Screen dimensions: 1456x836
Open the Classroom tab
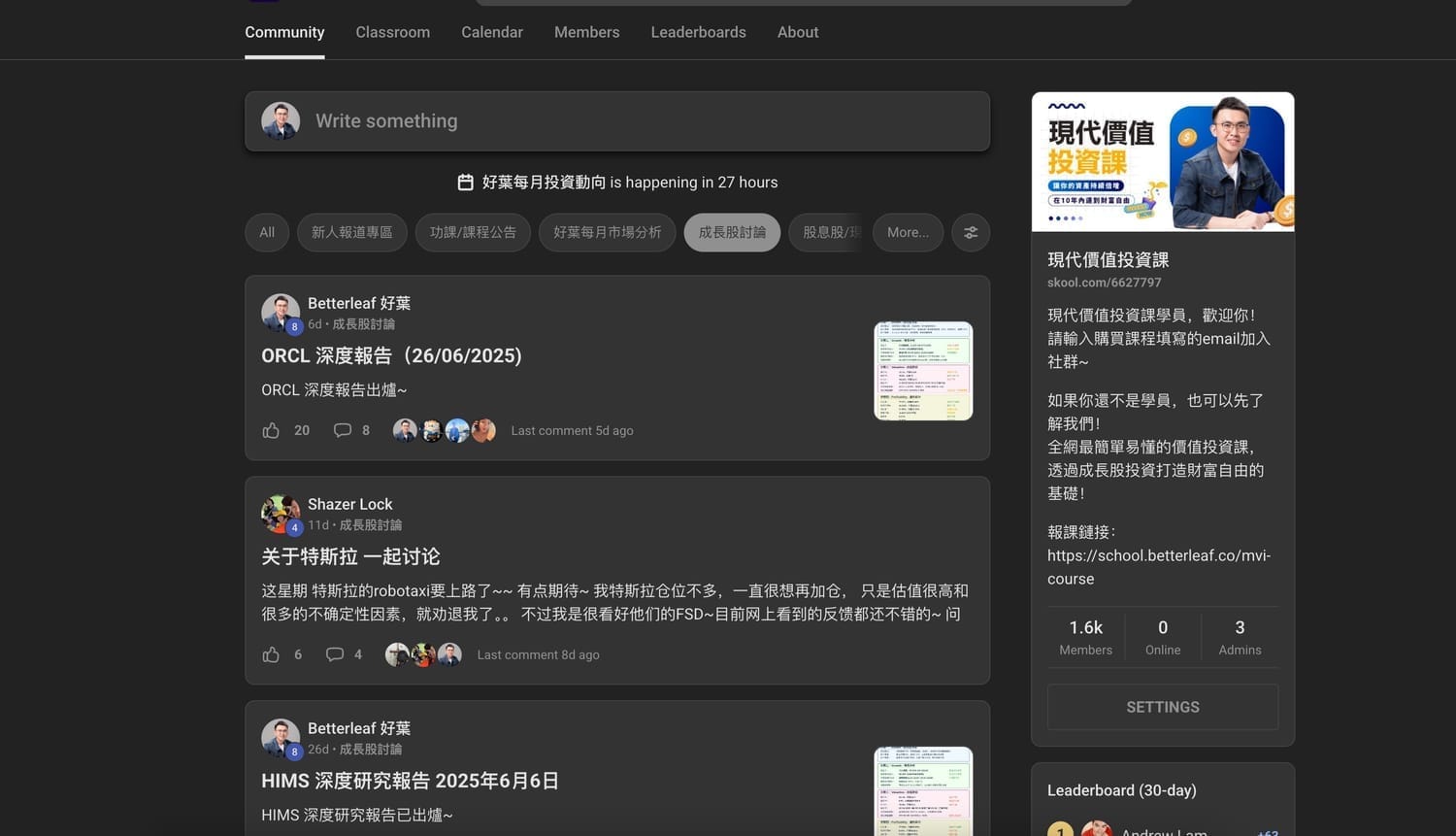(x=393, y=32)
